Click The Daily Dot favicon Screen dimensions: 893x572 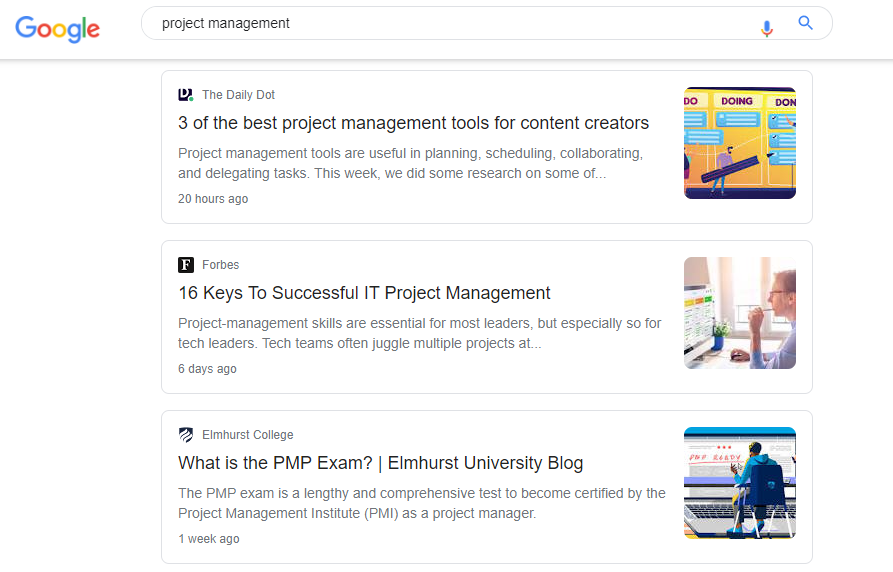pos(185,95)
